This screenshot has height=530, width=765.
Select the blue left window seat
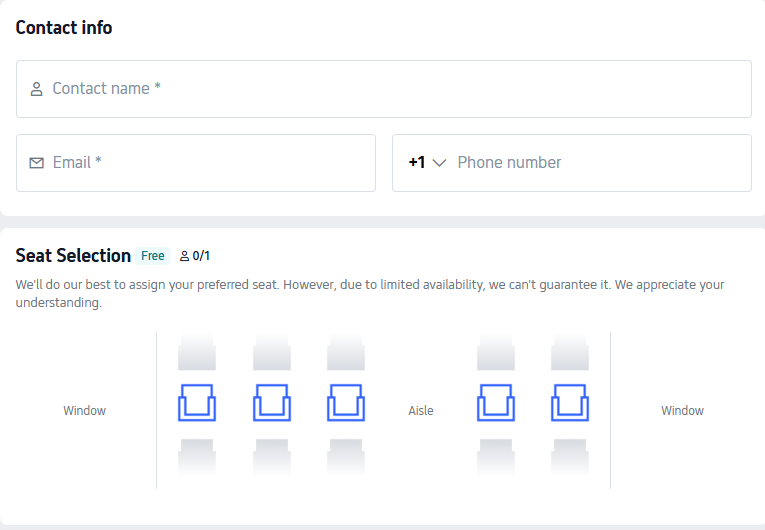[x=197, y=402]
